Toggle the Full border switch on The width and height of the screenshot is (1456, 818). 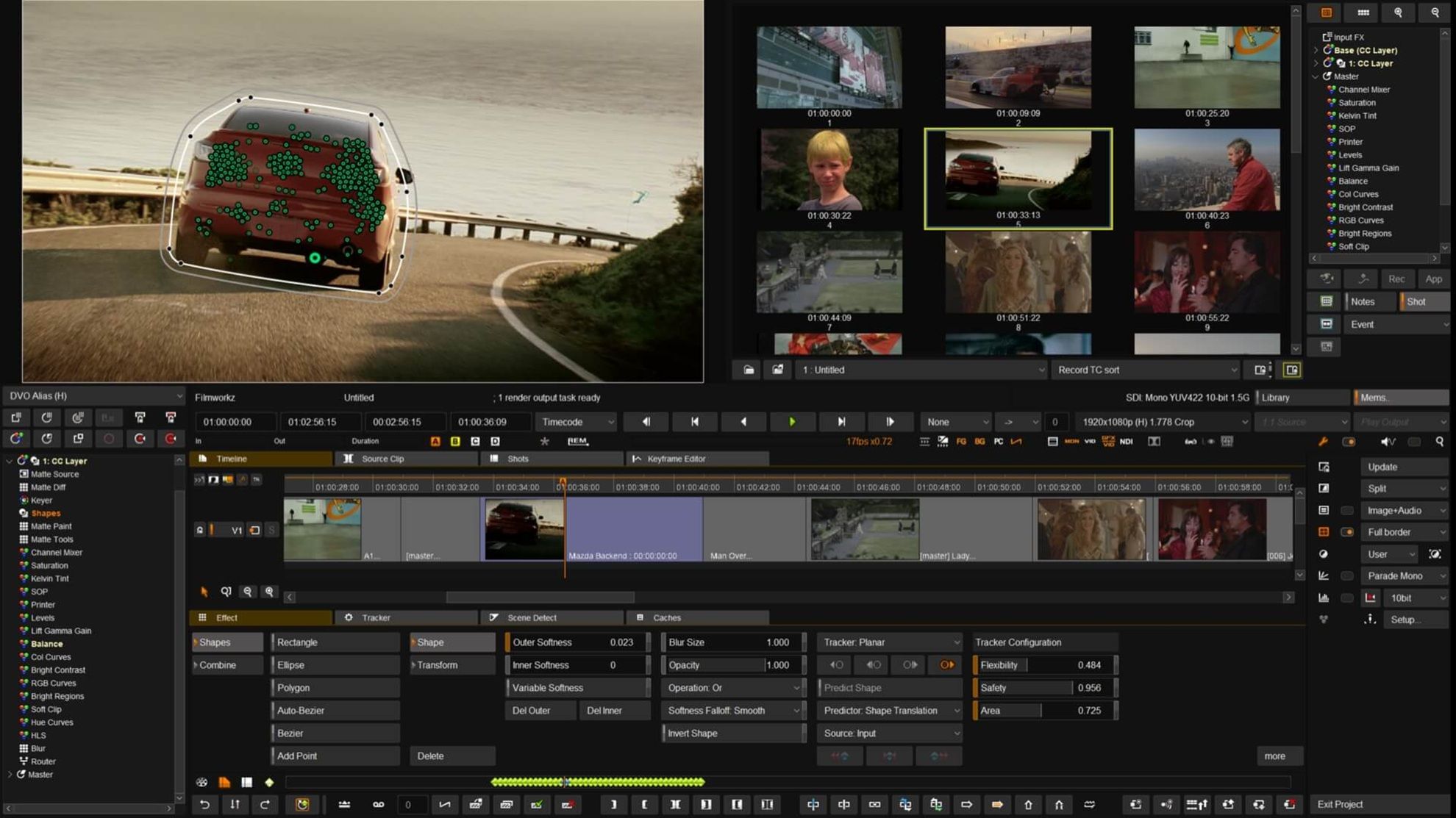[1347, 531]
